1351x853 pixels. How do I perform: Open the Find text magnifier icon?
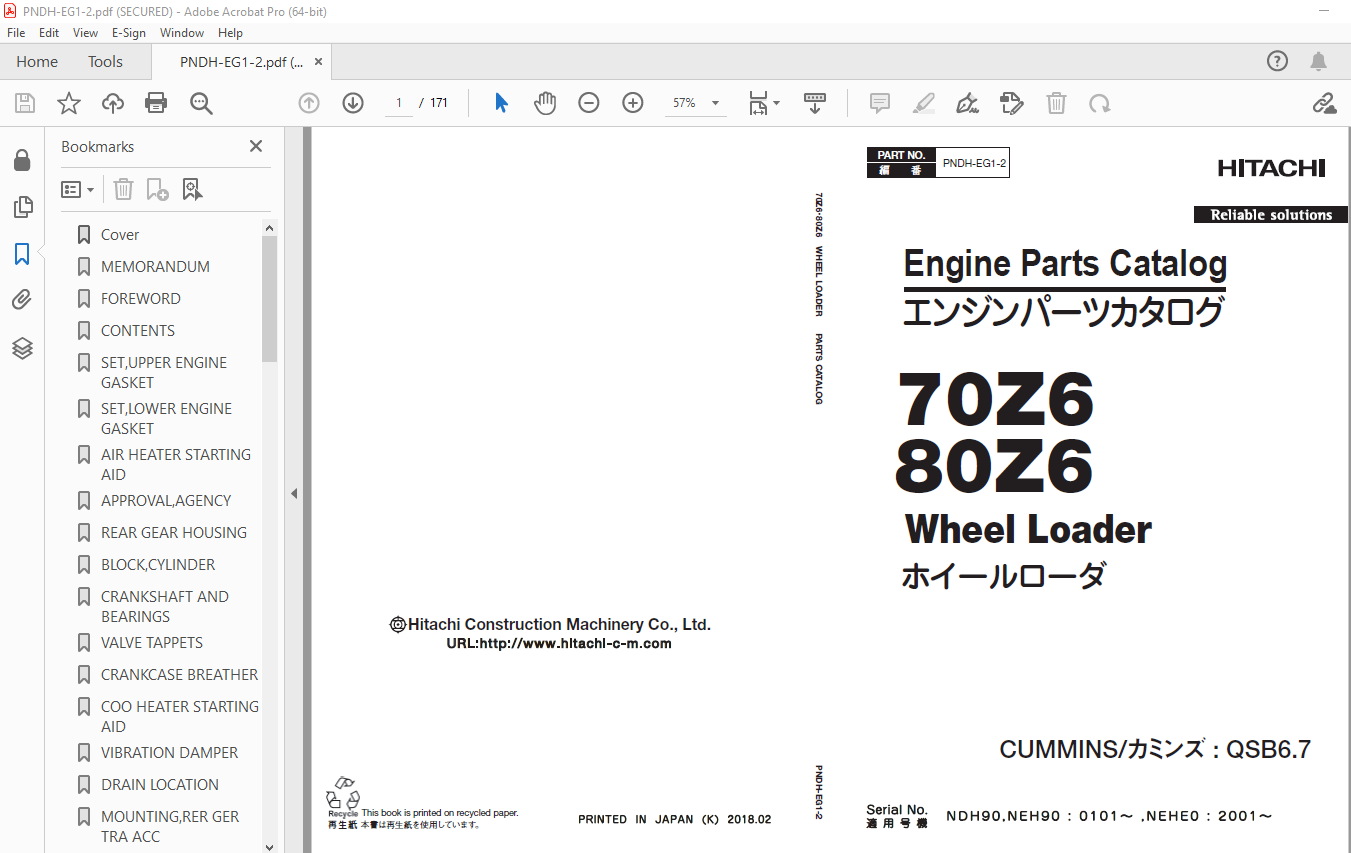(201, 103)
